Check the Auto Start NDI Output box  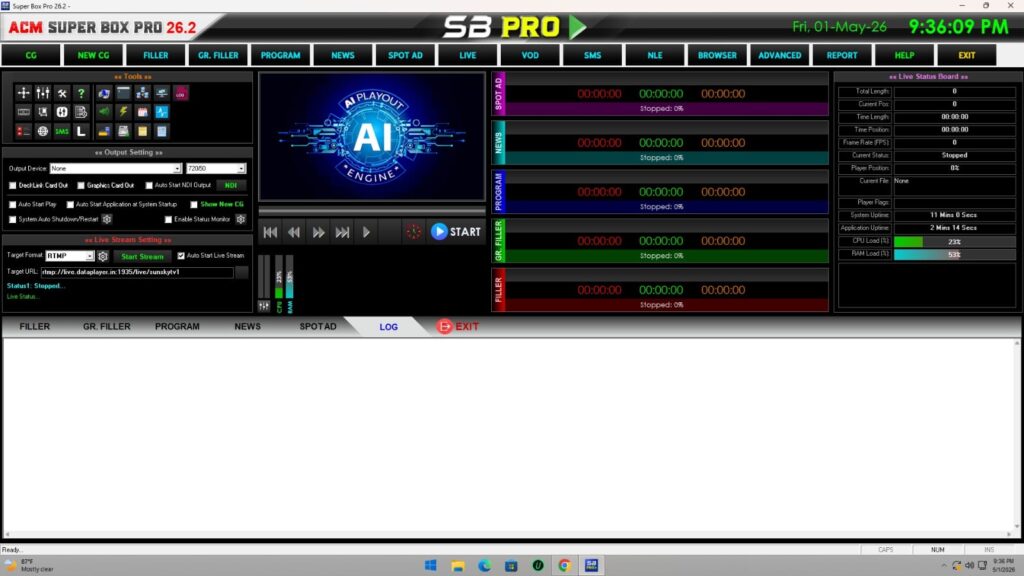149,185
